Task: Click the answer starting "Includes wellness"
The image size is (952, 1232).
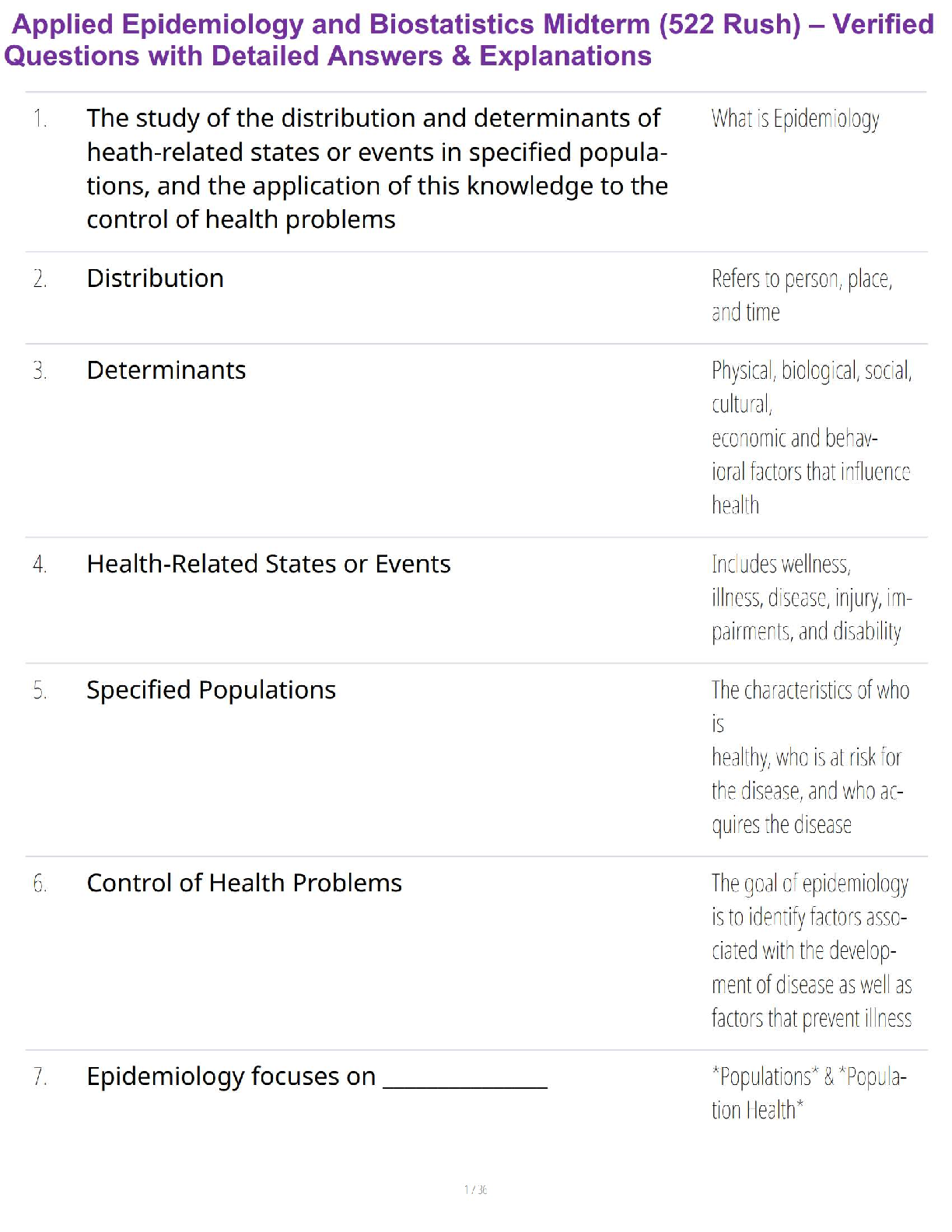Action: [x=810, y=597]
